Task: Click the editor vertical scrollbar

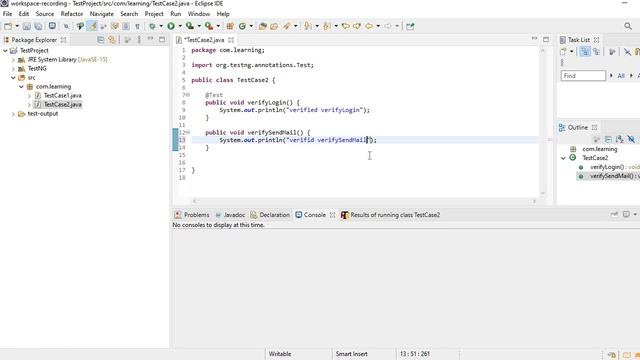Action: (542, 122)
